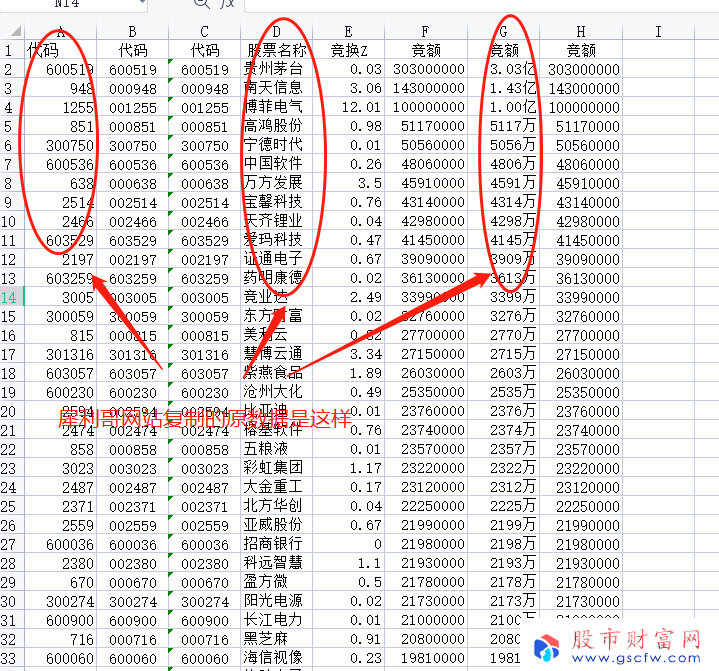Click the value 3.06 in column E
This screenshot has height=671, width=719.
(x=348, y=88)
